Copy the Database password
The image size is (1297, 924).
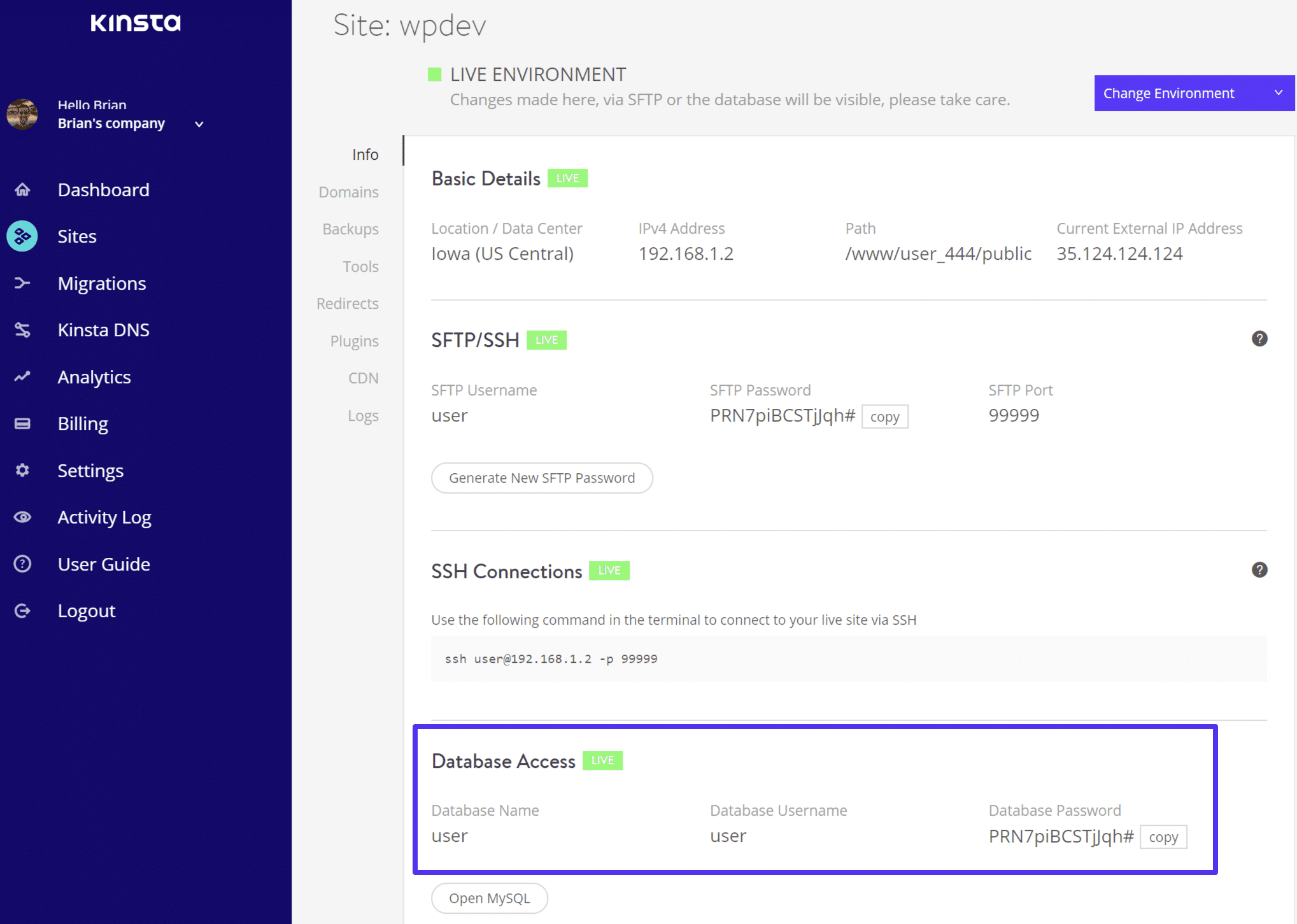[x=1164, y=837]
